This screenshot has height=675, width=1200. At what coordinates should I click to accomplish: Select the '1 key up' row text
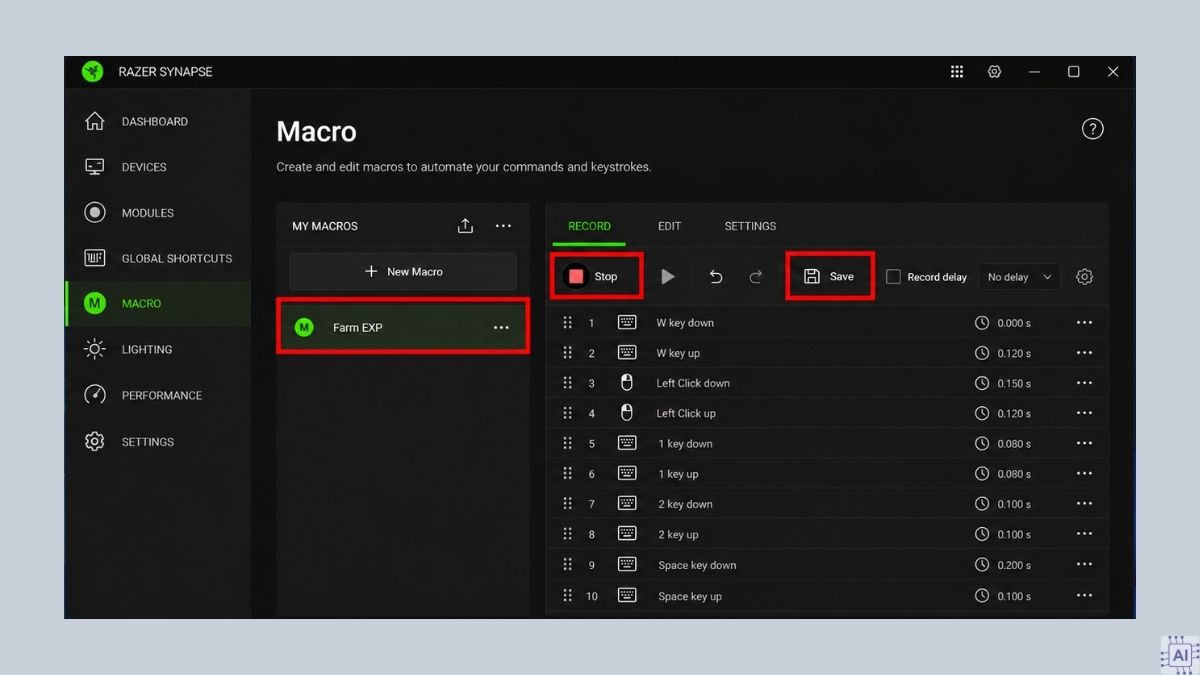coord(678,474)
